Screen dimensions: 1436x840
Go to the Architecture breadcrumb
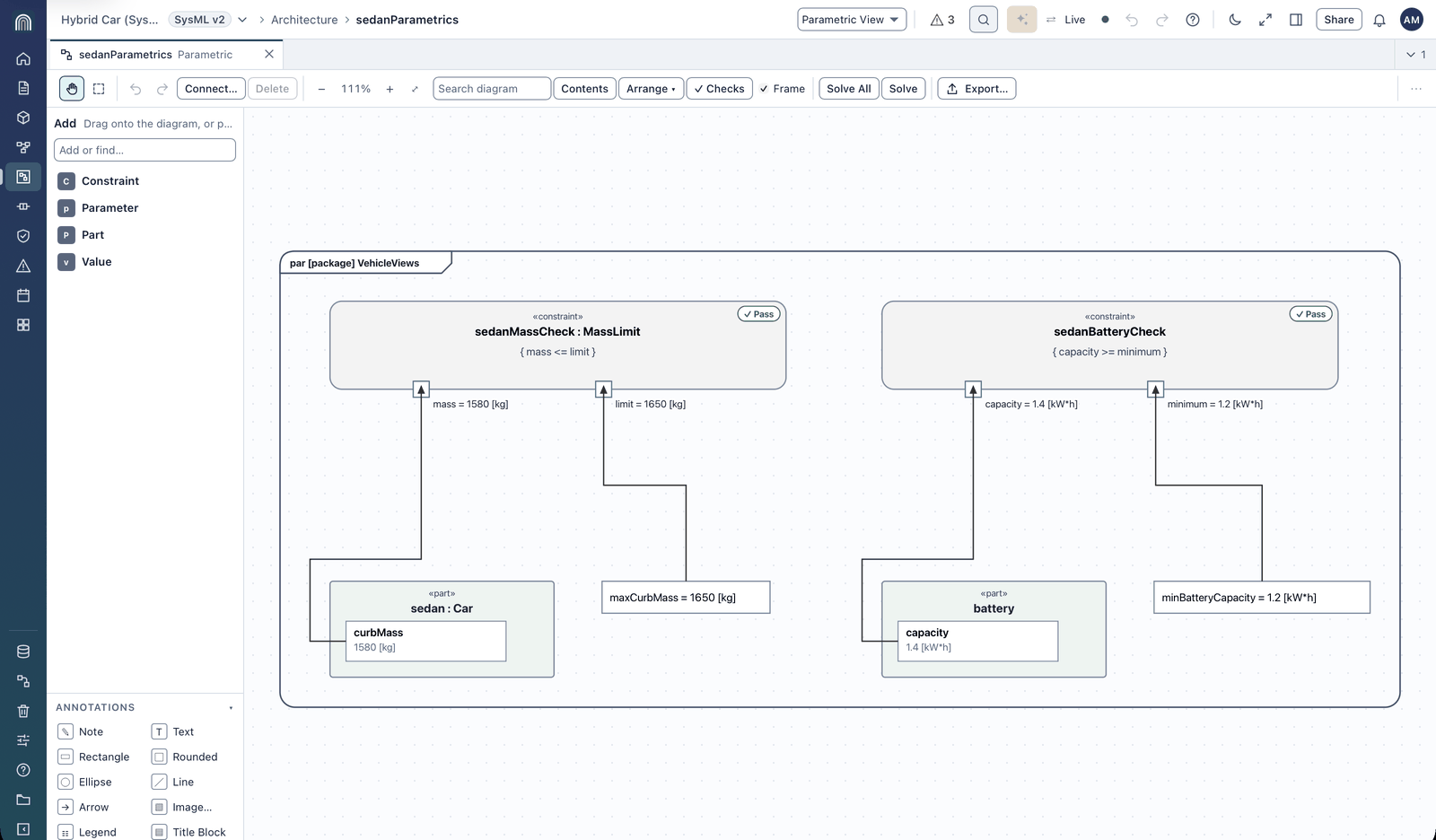(x=304, y=20)
